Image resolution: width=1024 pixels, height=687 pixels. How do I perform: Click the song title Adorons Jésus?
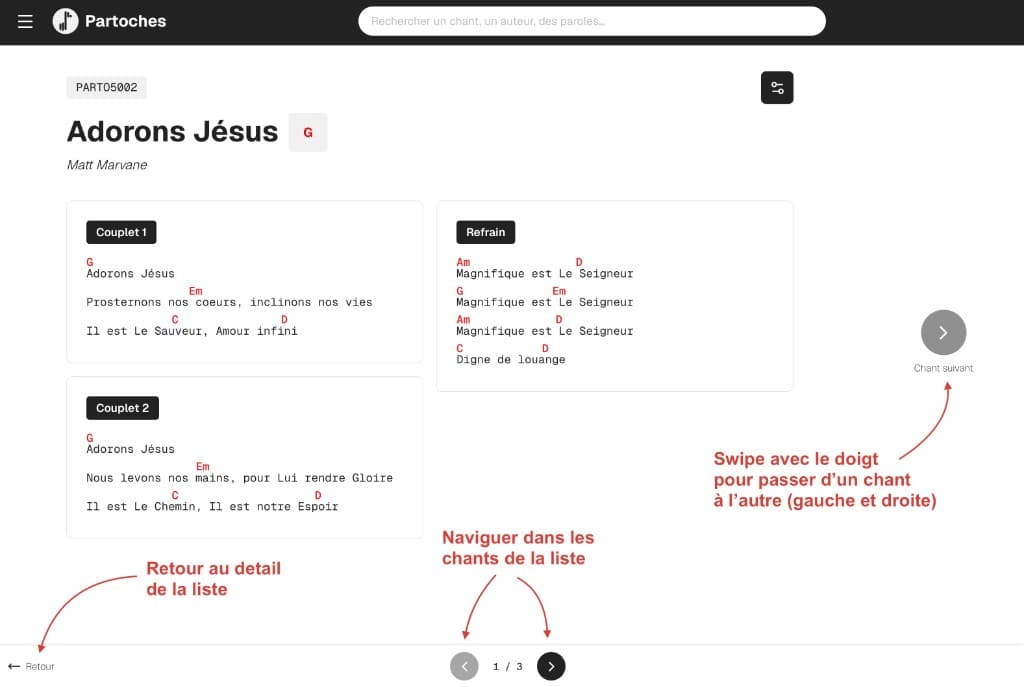click(x=172, y=131)
